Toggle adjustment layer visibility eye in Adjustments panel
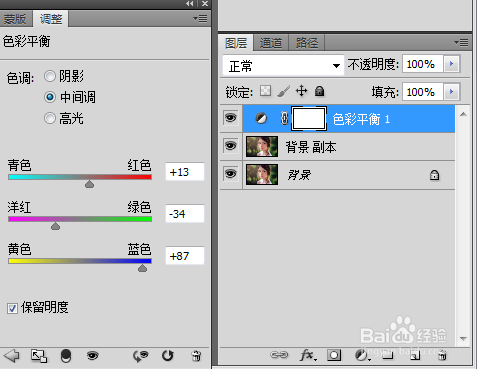 coord(92,356)
